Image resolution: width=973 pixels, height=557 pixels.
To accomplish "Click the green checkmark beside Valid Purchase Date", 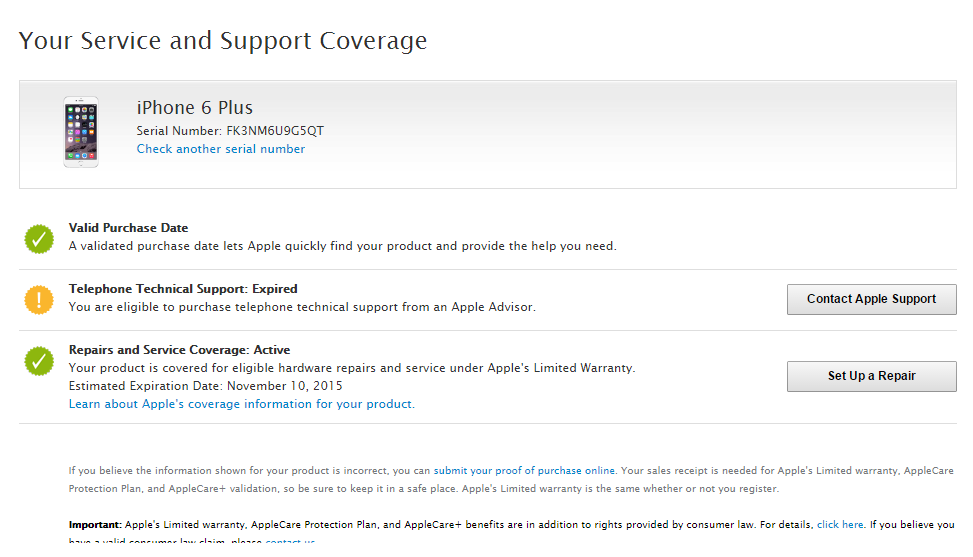I will pos(39,238).
